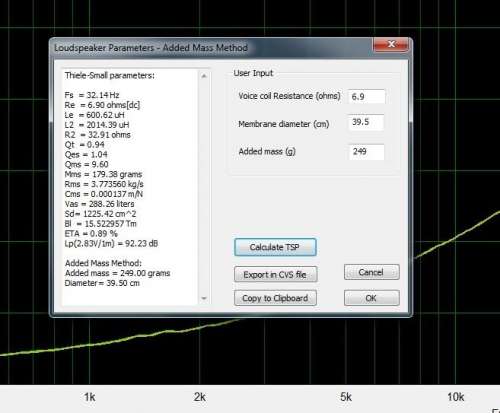The height and width of the screenshot is (413, 500).
Task: Select the Added mass = 249.00 grams line
Action: 118,273
